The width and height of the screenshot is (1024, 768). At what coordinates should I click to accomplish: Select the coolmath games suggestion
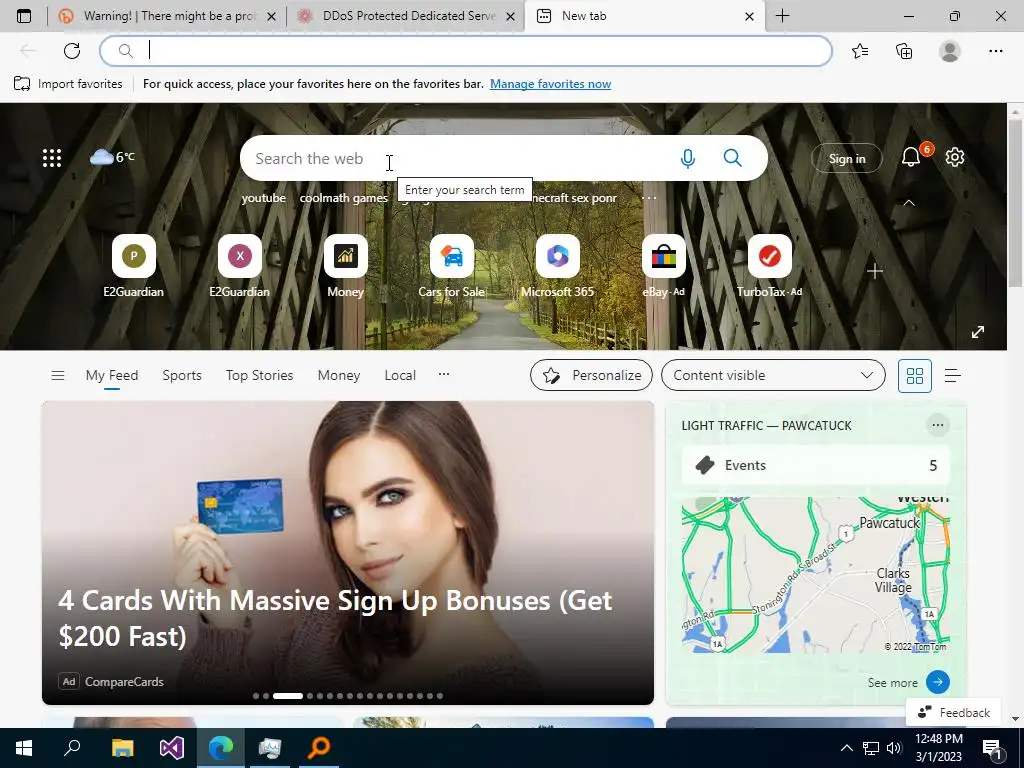pyautogui.click(x=344, y=198)
